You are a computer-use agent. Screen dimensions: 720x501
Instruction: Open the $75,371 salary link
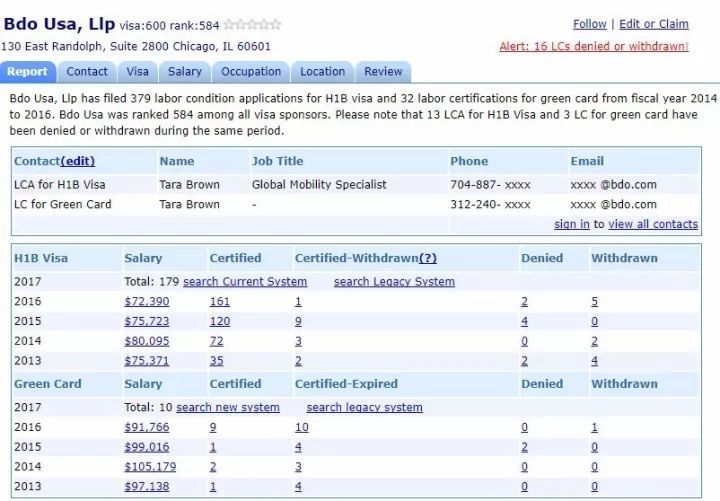click(x=146, y=361)
